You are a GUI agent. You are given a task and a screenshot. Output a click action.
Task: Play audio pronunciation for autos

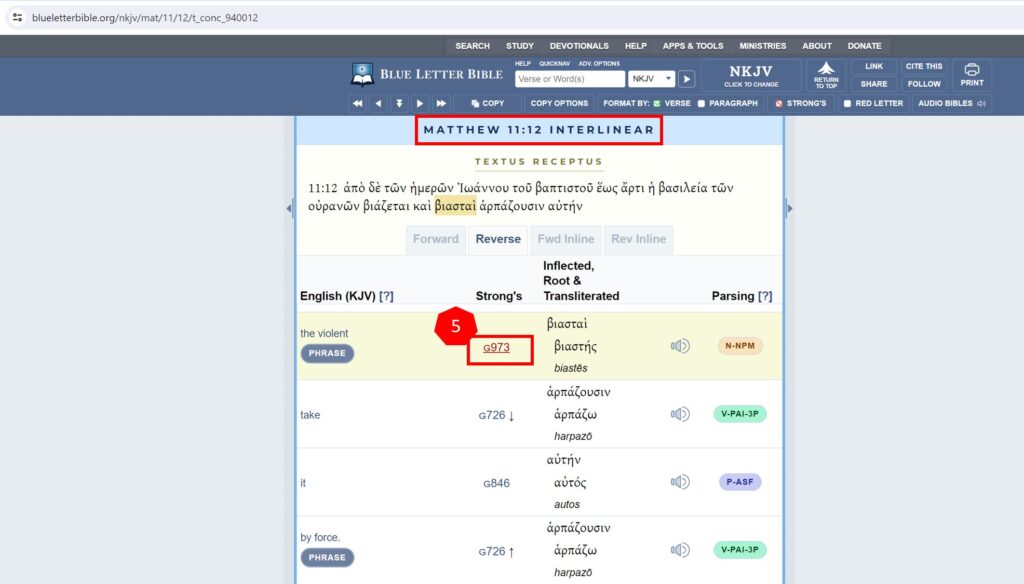click(x=680, y=482)
